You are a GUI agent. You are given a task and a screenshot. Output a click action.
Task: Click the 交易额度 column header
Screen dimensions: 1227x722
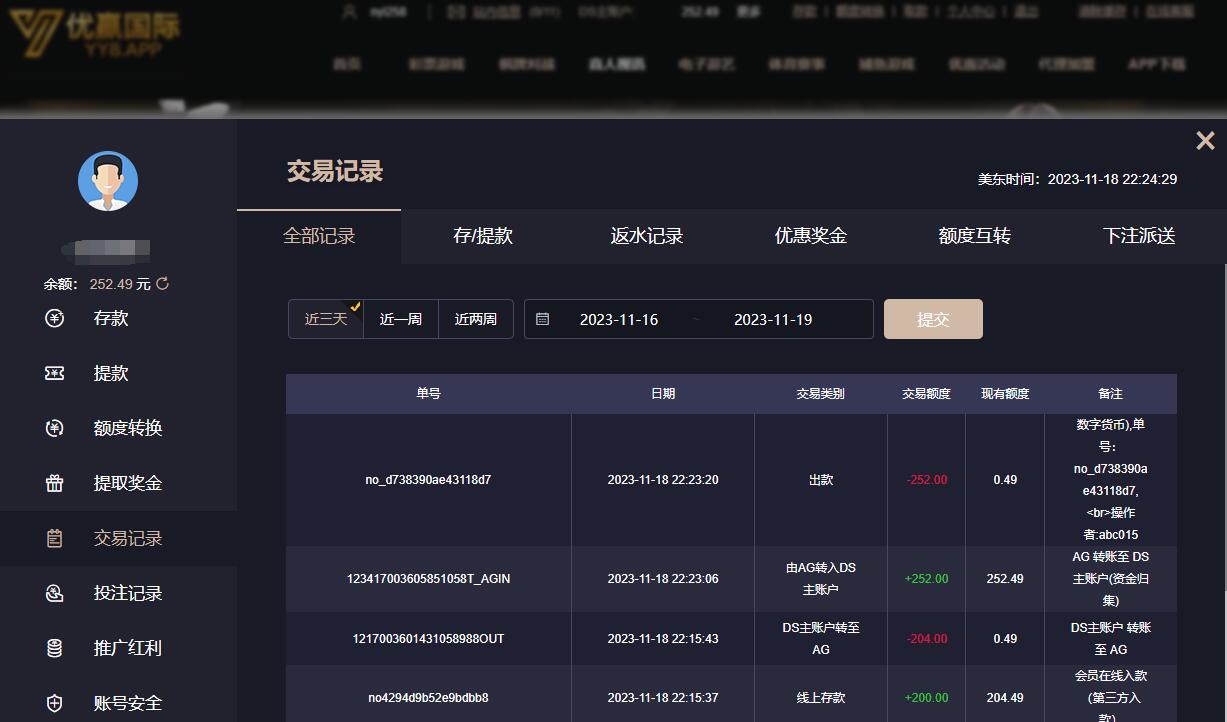[926, 394]
